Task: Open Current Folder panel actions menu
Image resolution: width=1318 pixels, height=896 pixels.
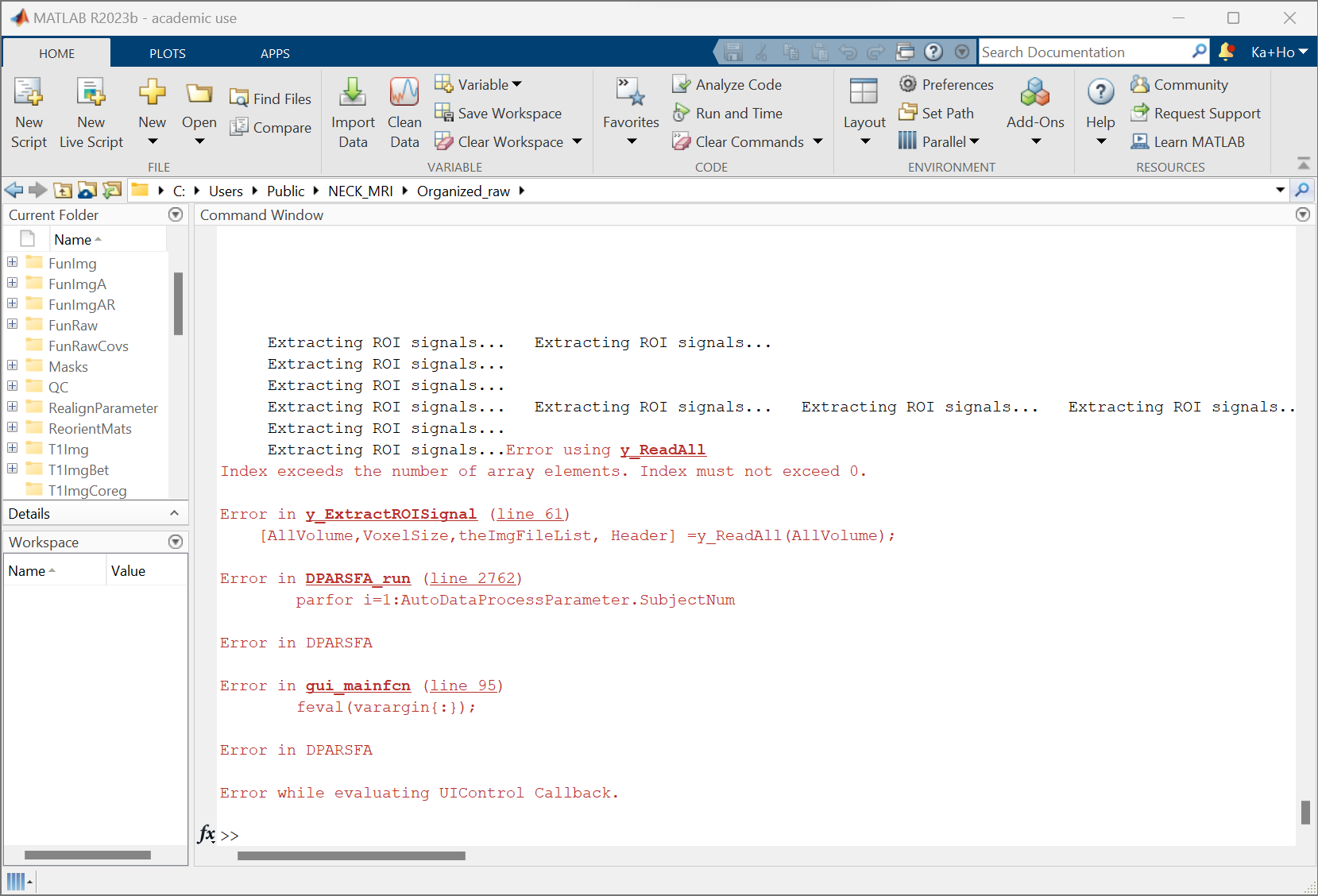Action: [176, 214]
